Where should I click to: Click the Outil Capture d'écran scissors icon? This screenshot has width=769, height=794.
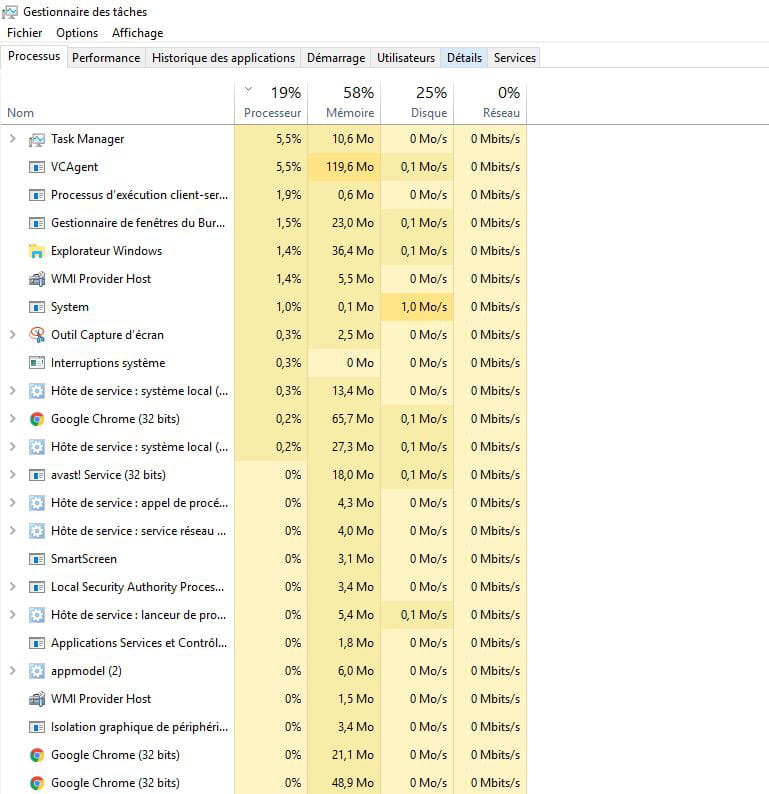(x=37, y=335)
